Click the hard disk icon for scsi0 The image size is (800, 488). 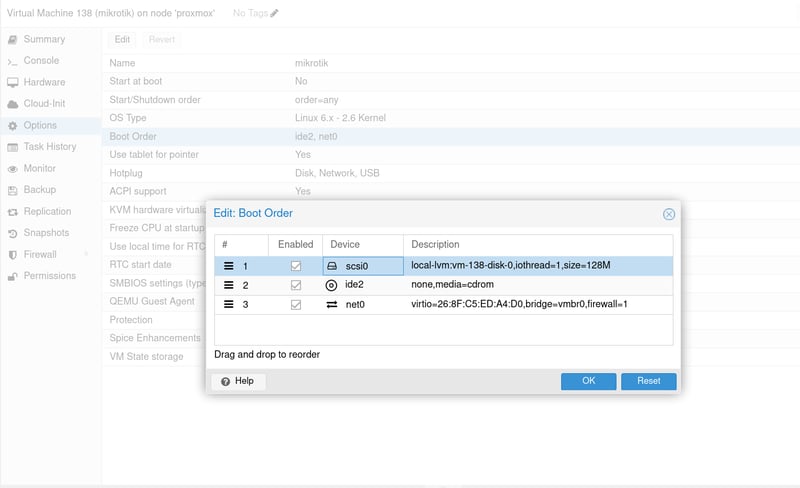pos(332,266)
